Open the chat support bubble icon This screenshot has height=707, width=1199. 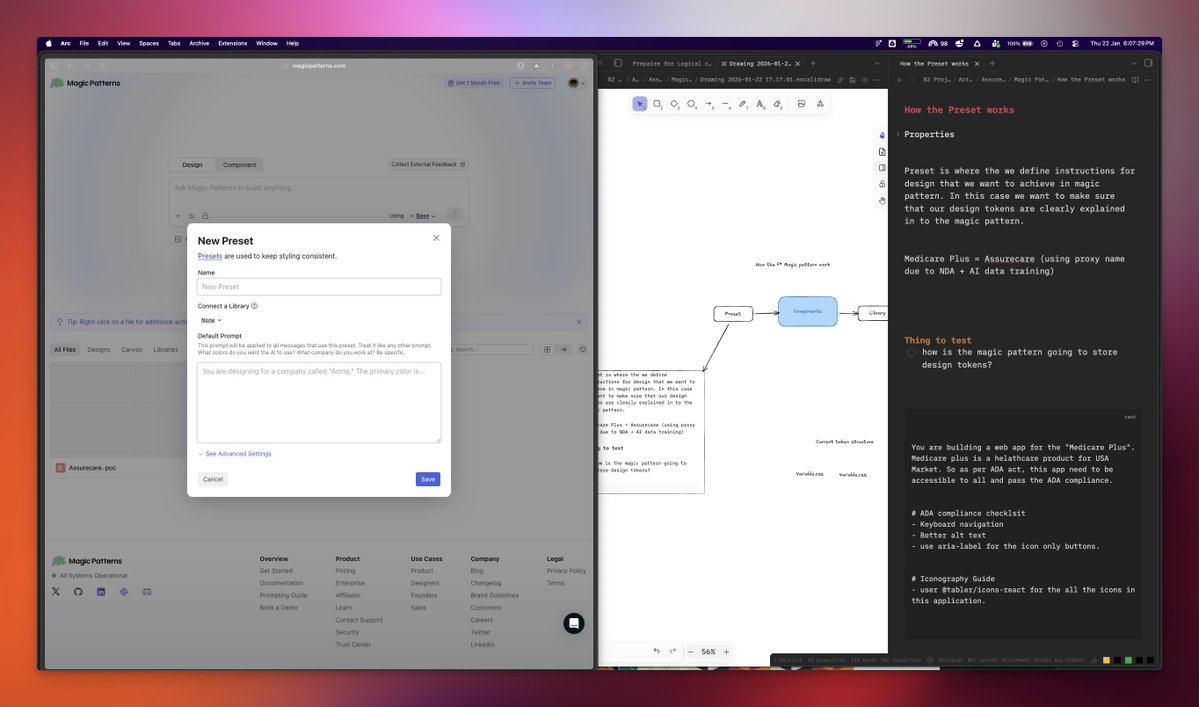tap(574, 623)
